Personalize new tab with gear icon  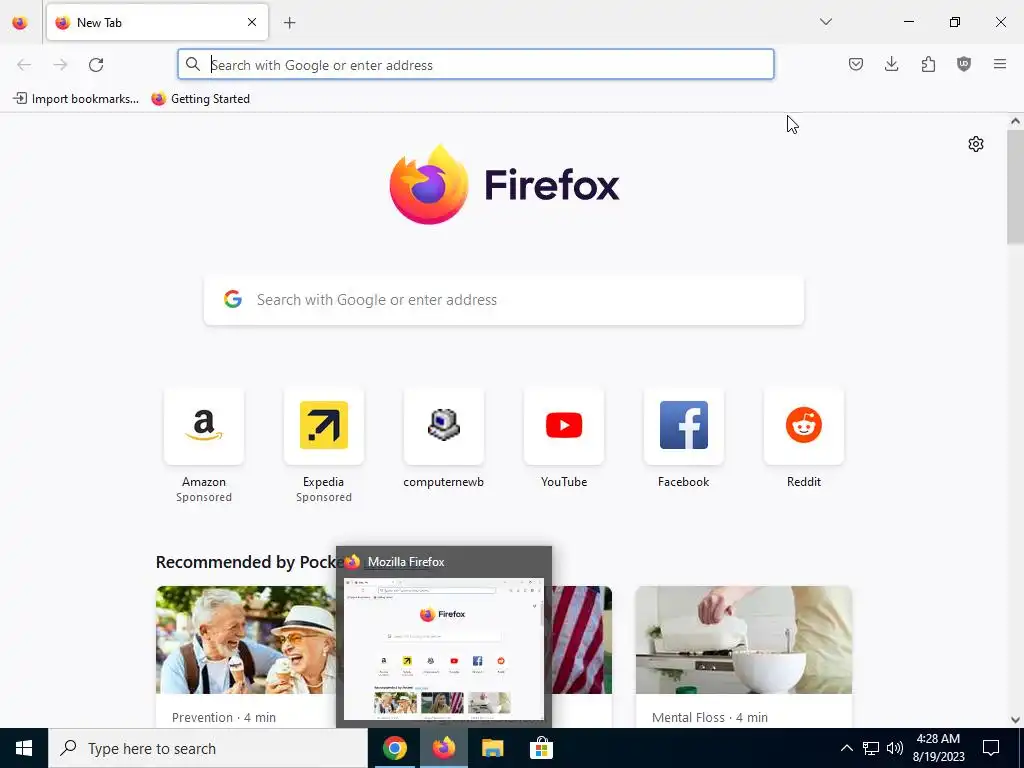[976, 144]
